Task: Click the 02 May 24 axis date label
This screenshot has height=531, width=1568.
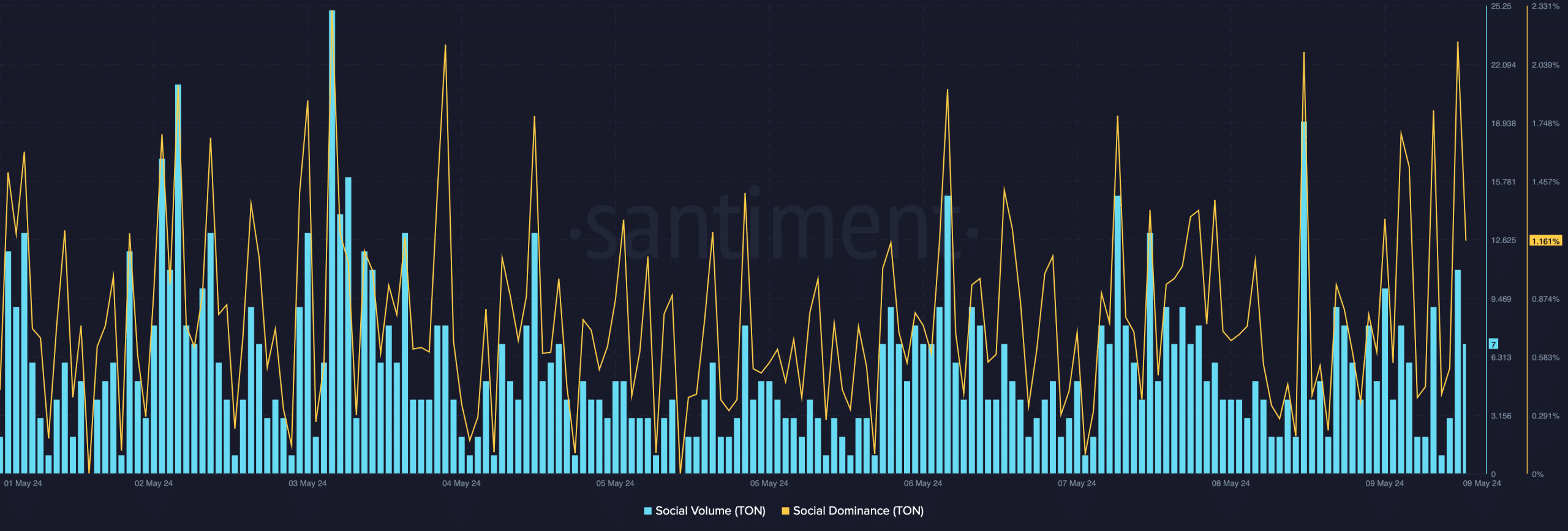Action: 154,483
